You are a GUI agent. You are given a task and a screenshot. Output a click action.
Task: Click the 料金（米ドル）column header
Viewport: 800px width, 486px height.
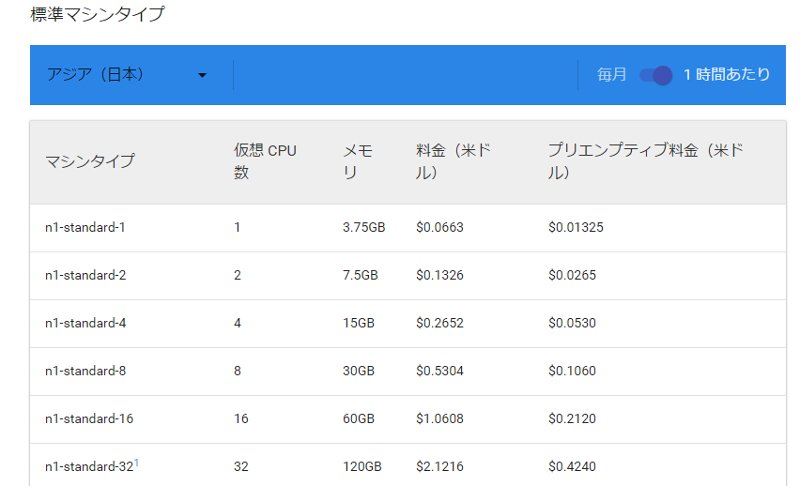pos(453,161)
